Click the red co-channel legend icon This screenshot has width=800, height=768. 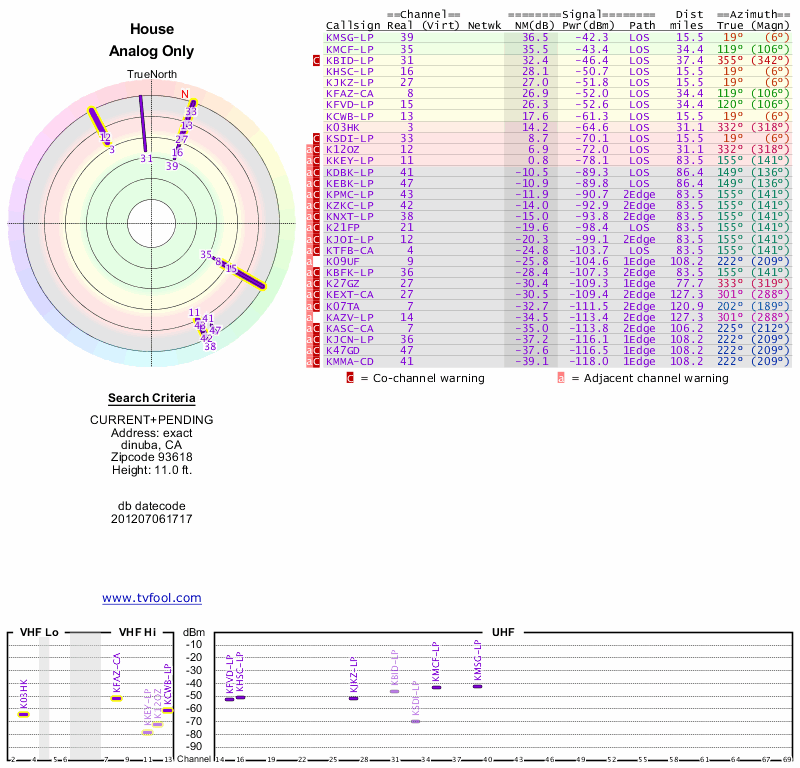tap(350, 379)
